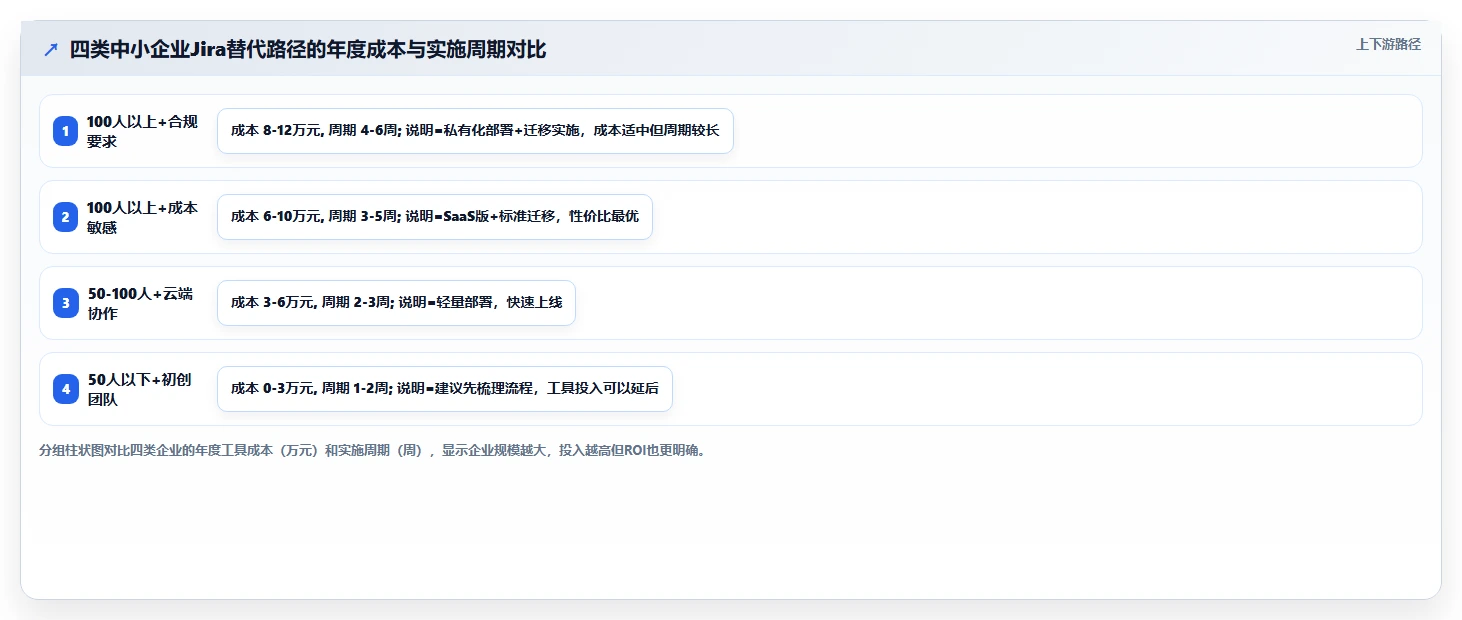The width and height of the screenshot is (1462, 620).
Task: Select the step 1 number badge
Action: click(65, 131)
